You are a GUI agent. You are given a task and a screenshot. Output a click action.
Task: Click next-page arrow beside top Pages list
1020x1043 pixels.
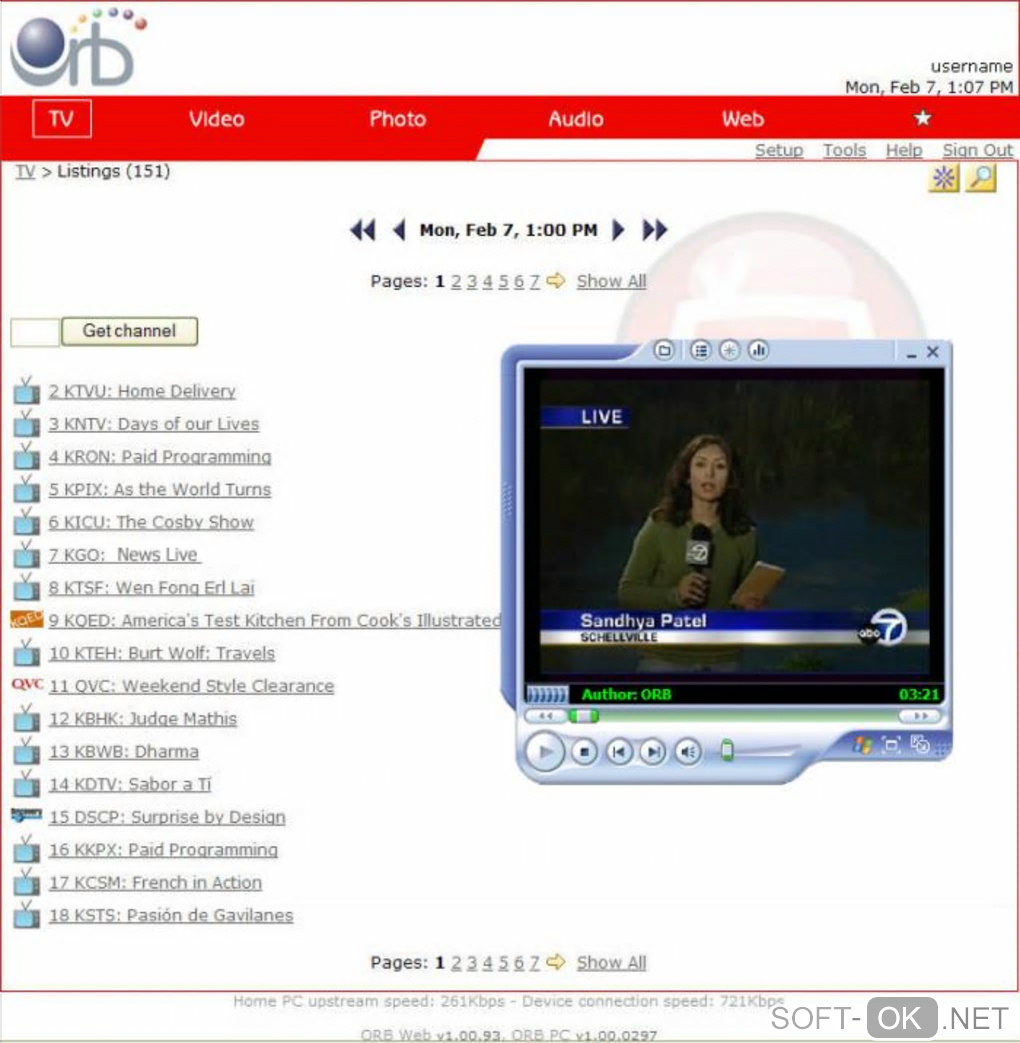[556, 281]
